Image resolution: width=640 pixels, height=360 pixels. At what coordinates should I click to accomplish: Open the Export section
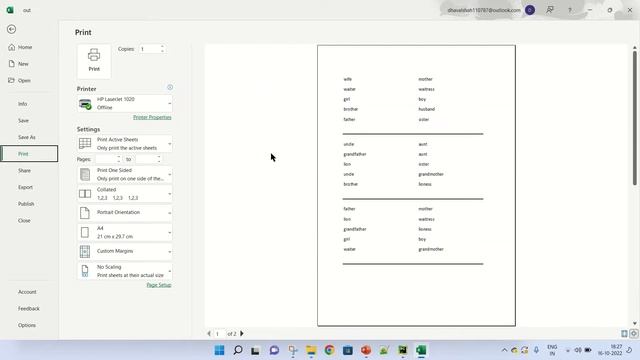pyautogui.click(x=25, y=187)
